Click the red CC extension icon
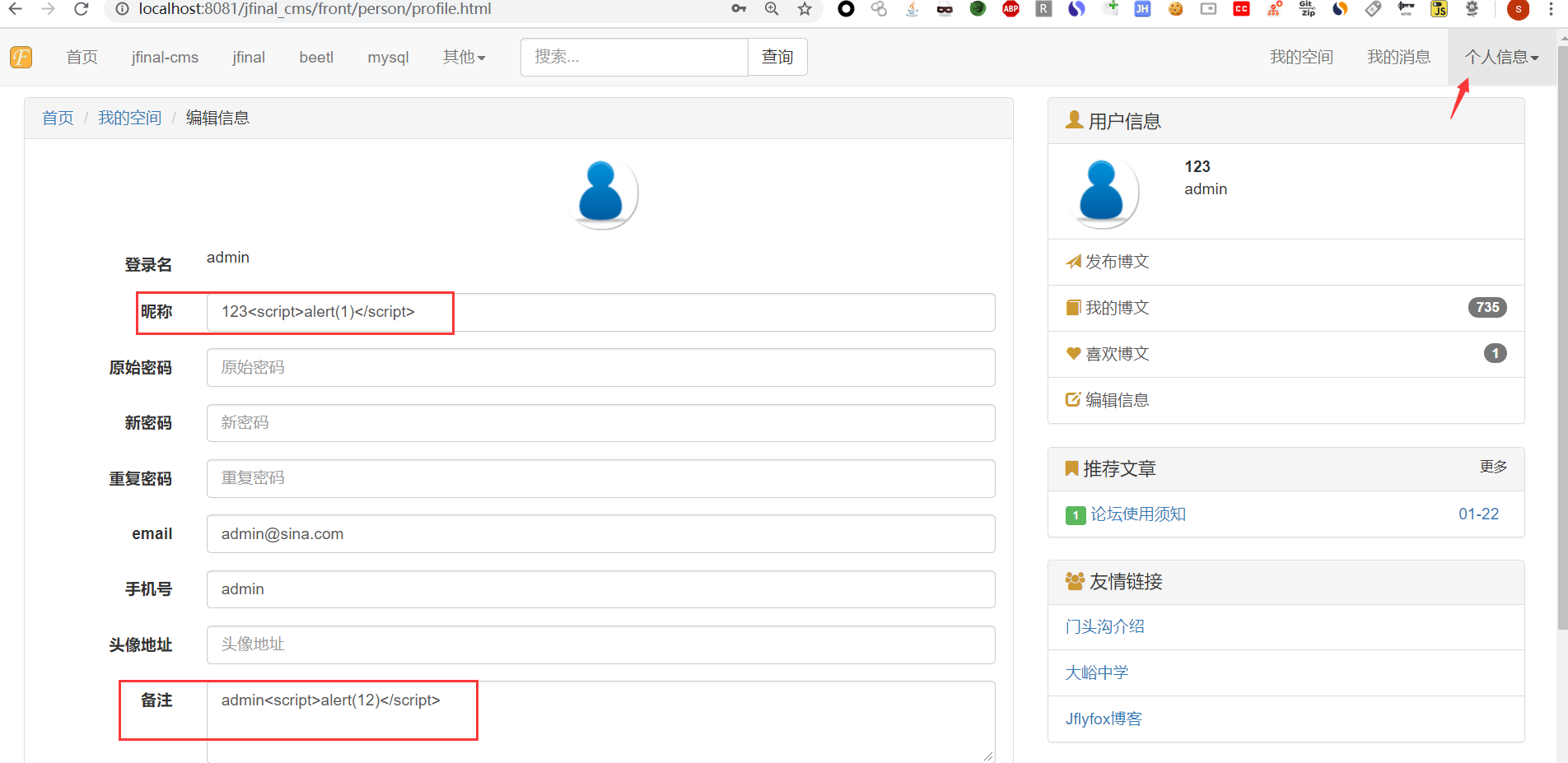Image resolution: width=1568 pixels, height=763 pixels. click(x=1241, y=9)
